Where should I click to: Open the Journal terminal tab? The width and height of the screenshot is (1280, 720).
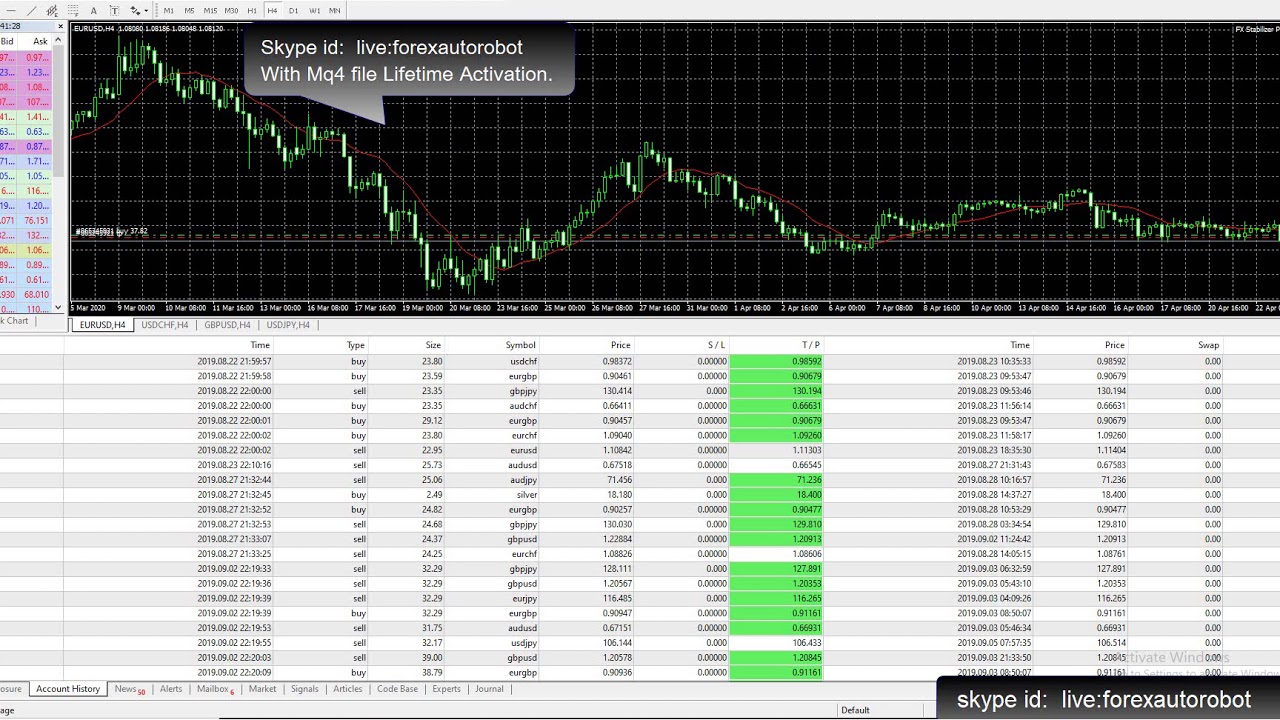[489, 689]
